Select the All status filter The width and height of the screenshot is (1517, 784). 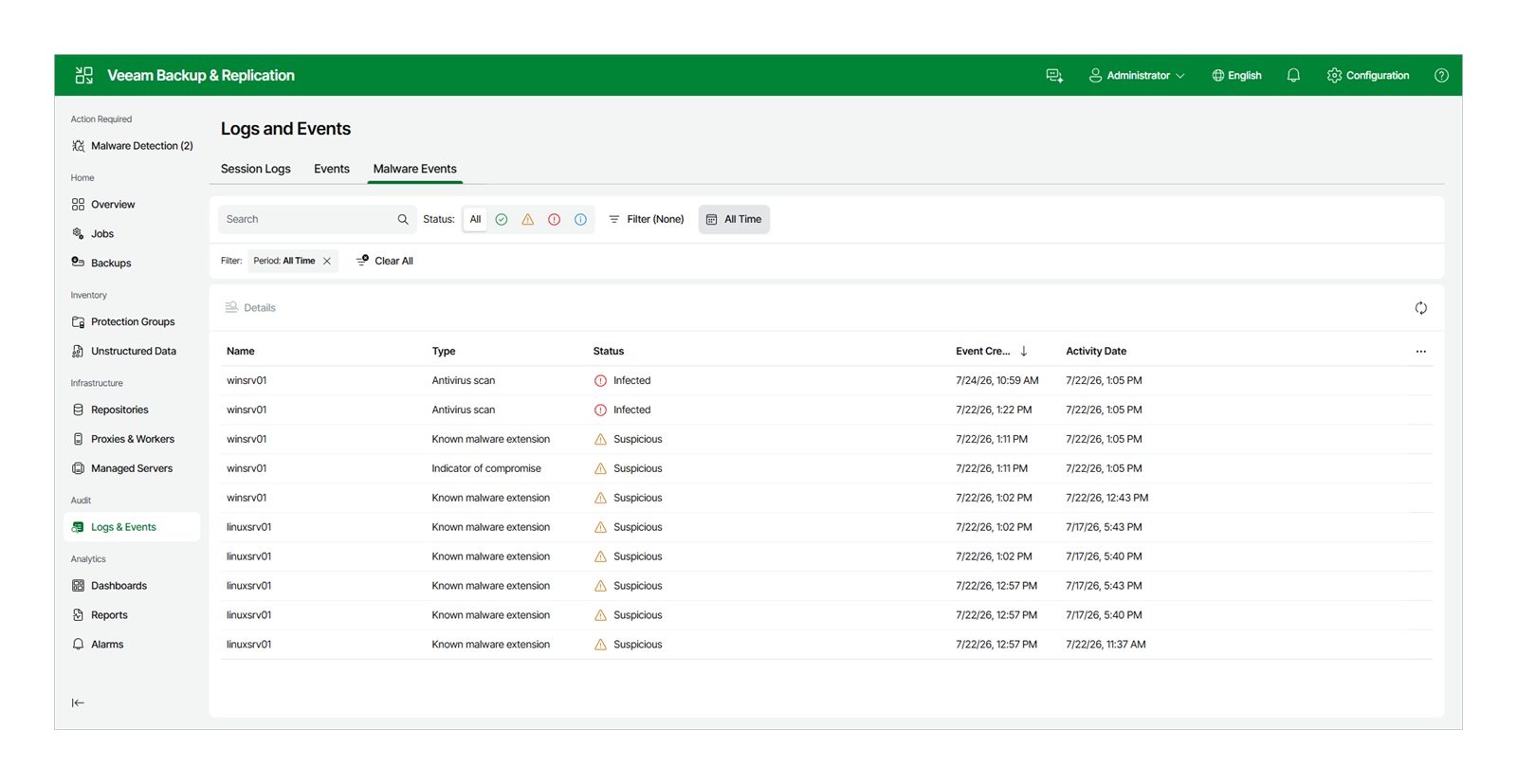point(475,220)
